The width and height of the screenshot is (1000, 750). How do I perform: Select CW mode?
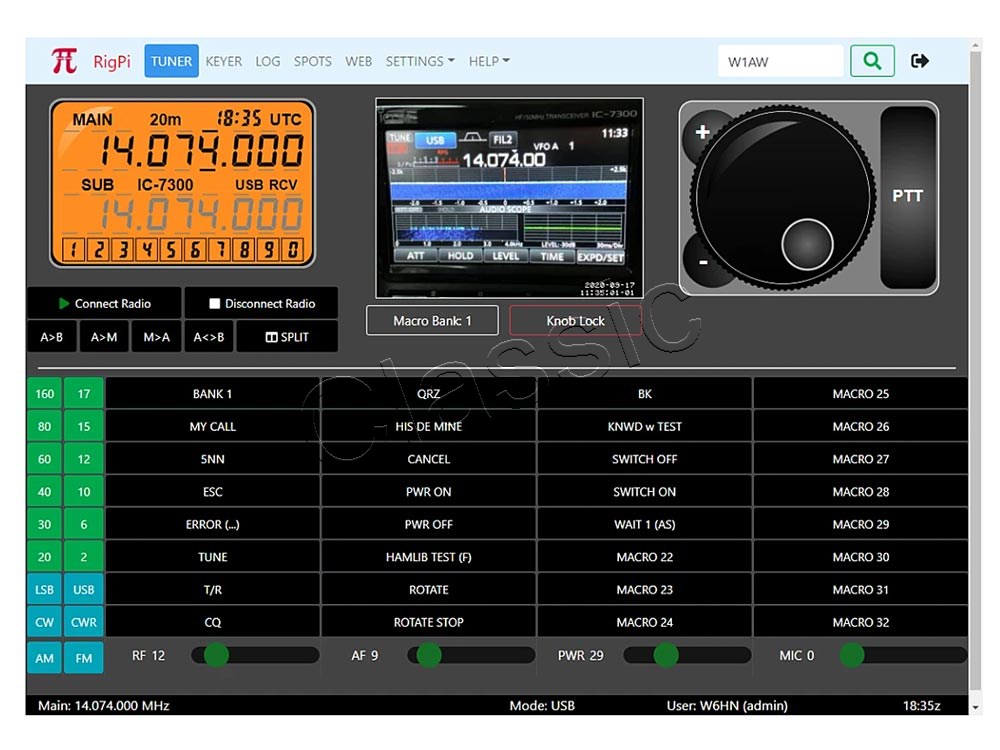(x=44, y=622)
